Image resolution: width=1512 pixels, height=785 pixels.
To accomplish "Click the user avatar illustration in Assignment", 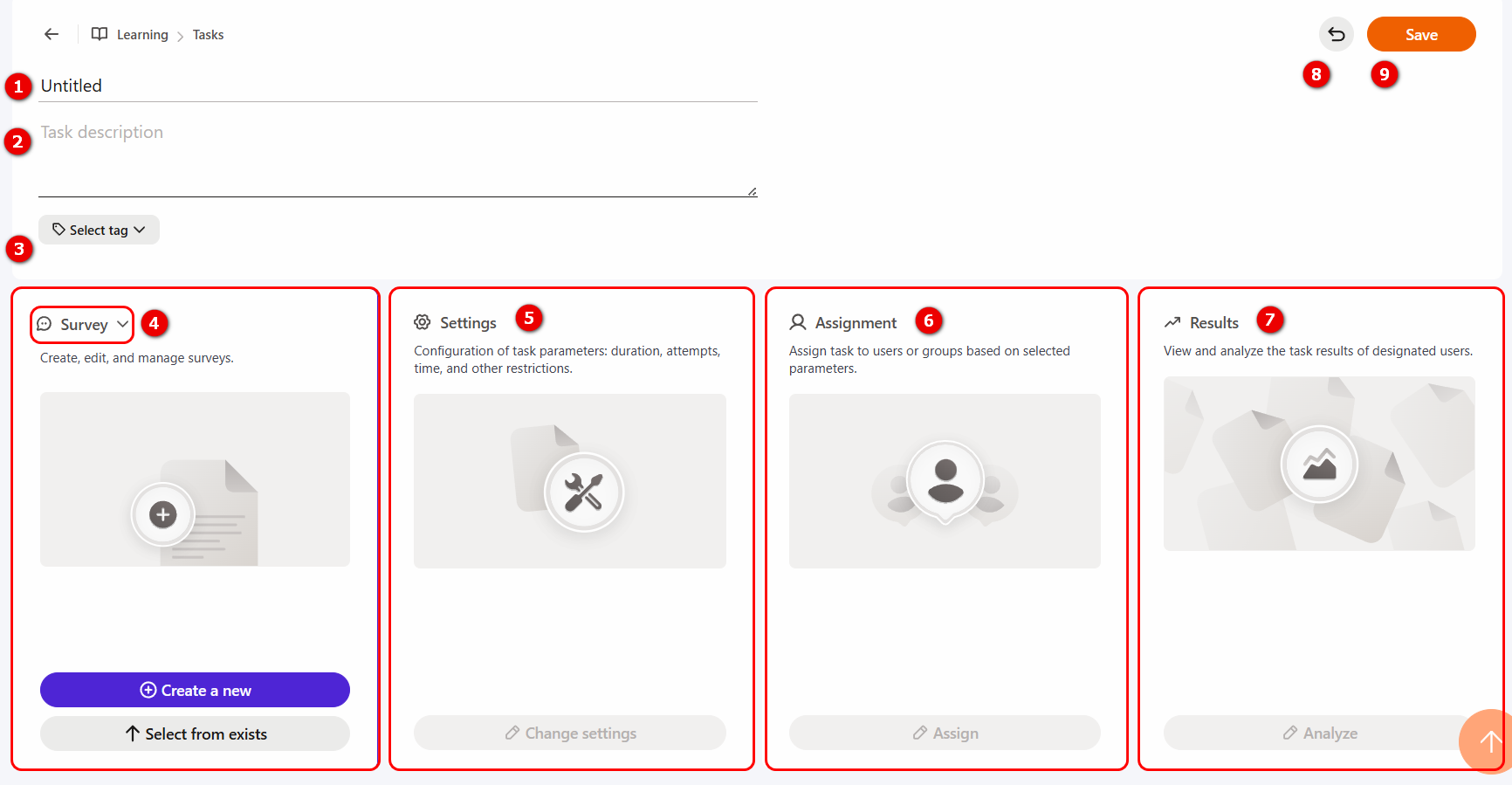I will [945, 481].
